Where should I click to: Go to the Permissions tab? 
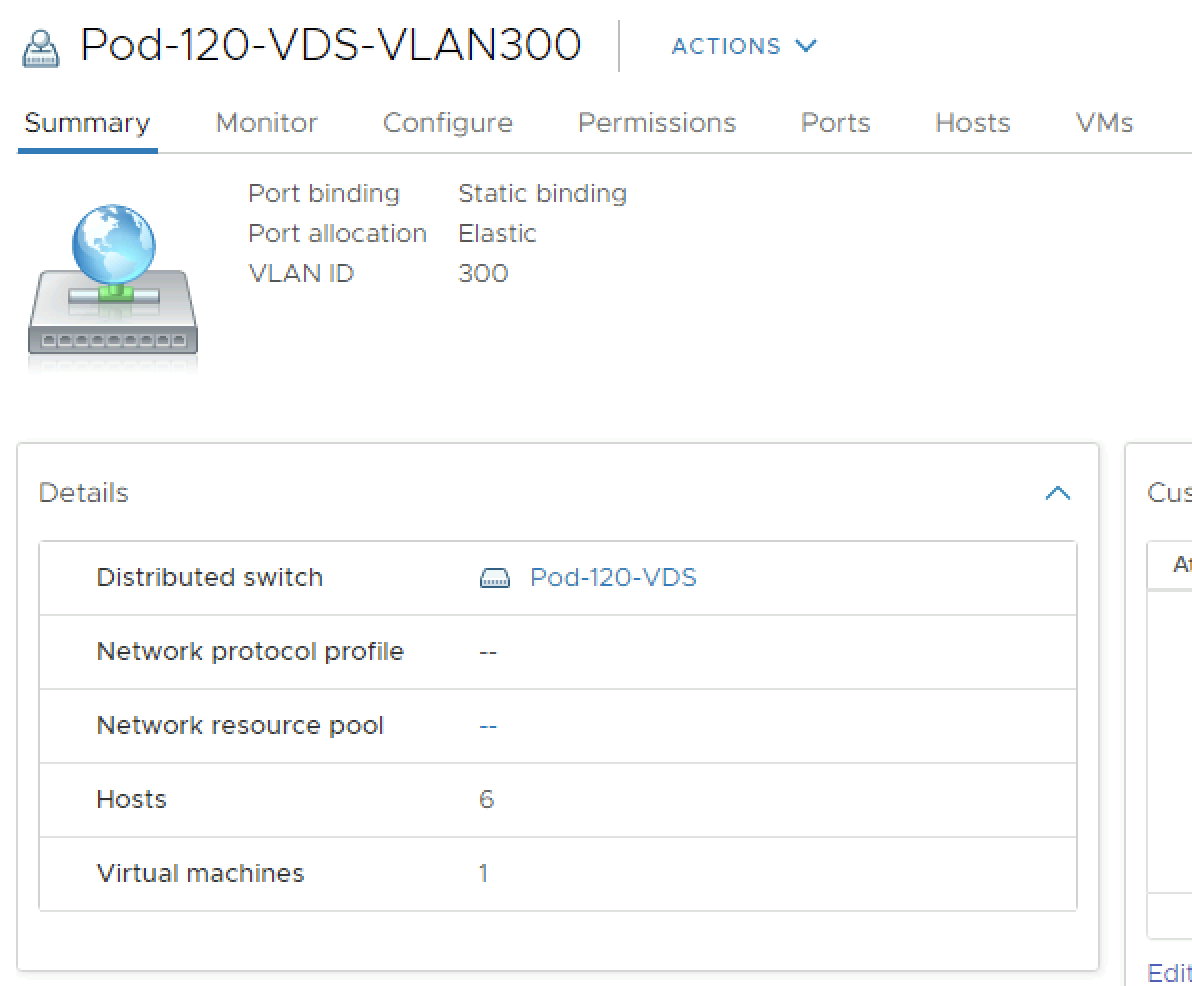click(656, 123)
